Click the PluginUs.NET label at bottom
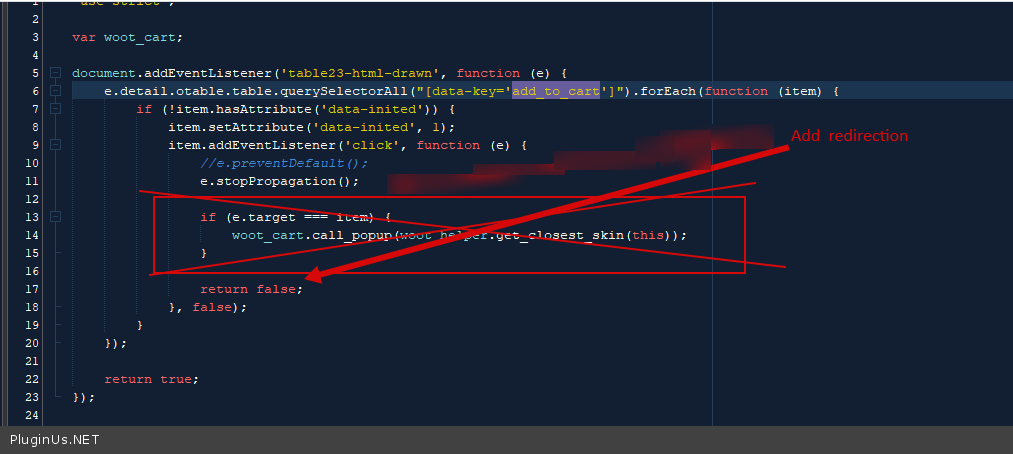The height and width of the screenshot is (454, 1013). 55,440
